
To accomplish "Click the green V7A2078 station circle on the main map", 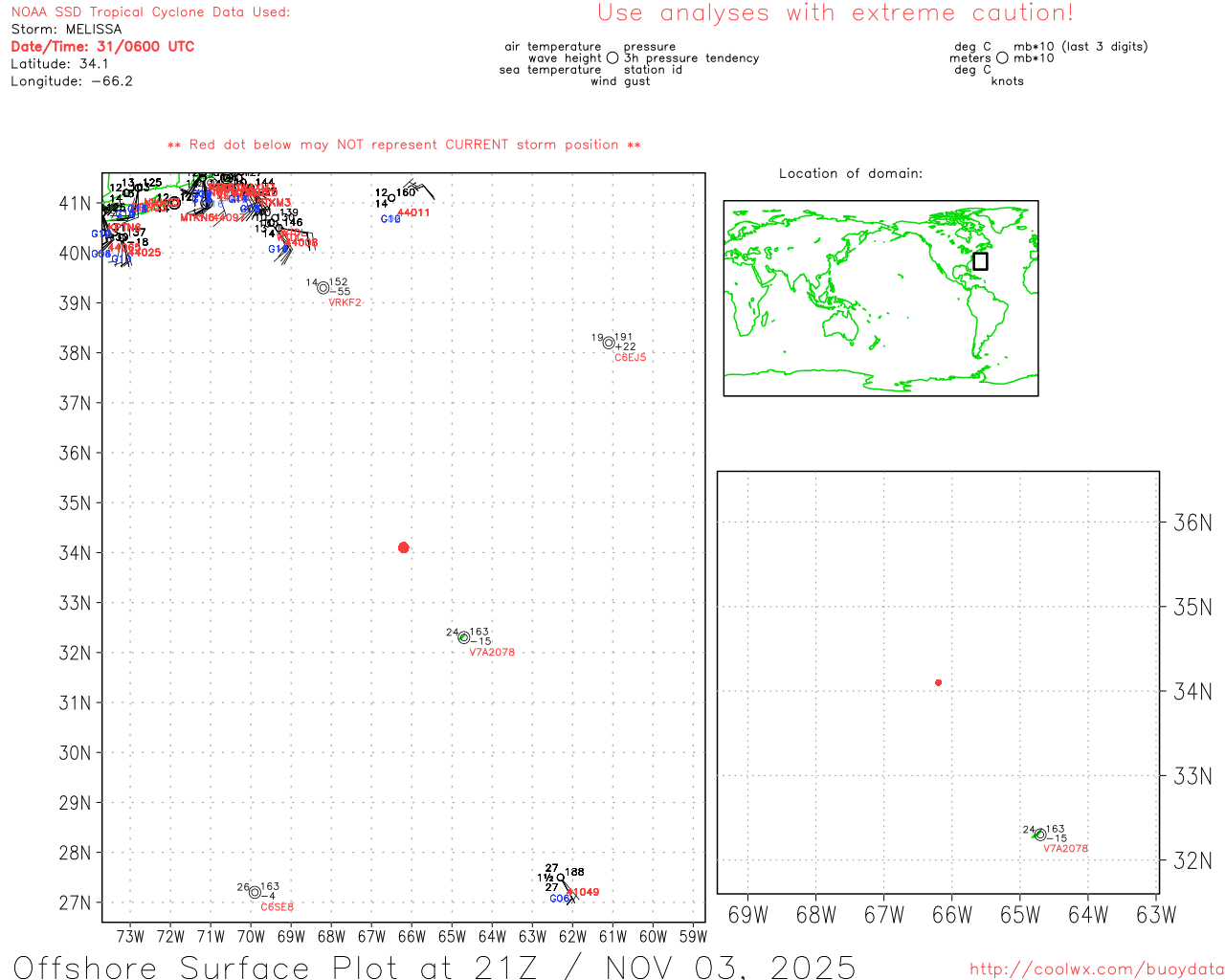I will 464,637.
